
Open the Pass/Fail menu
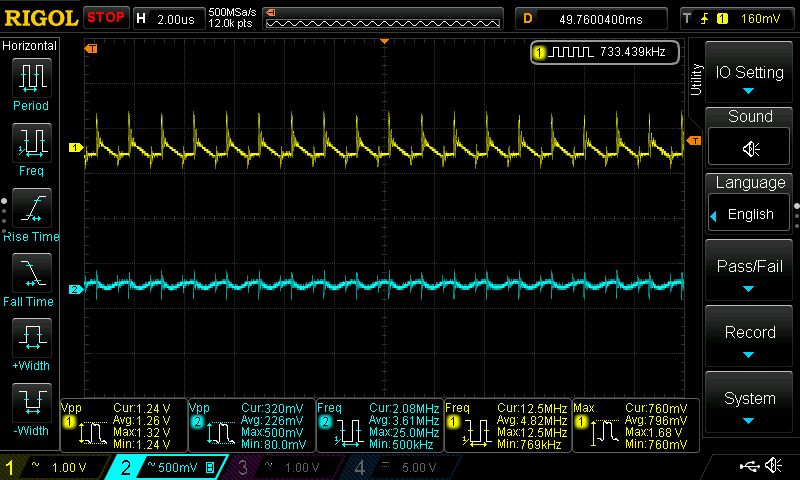(749, 270)
